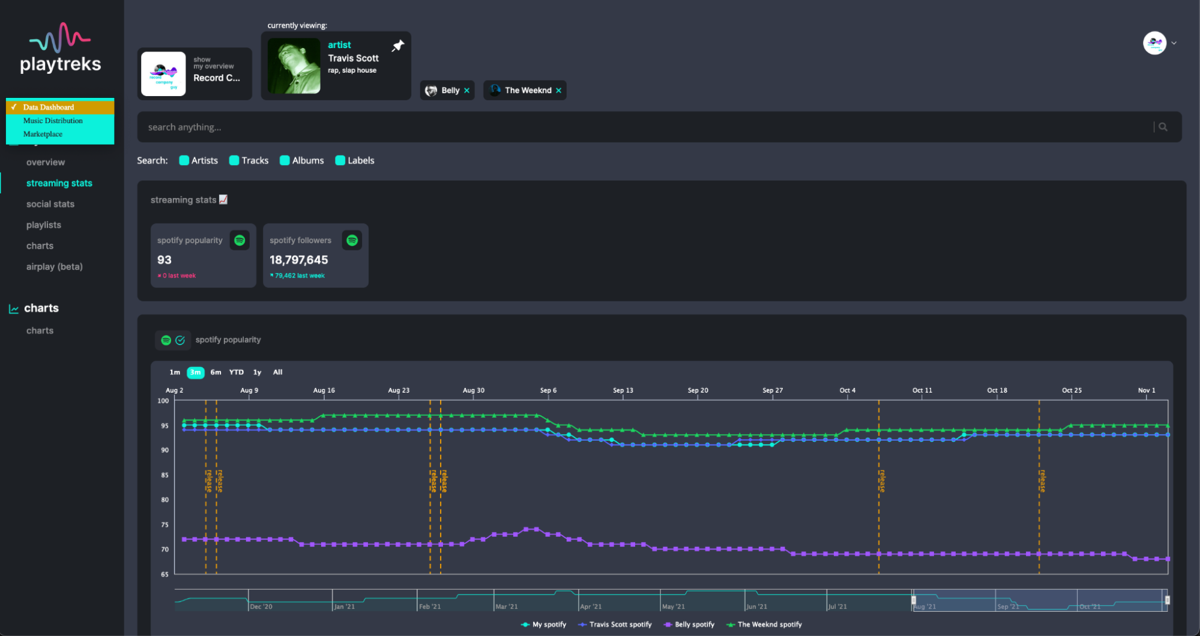The image size is (1200, 637).
Task: Click first release marker near Aug 5
Action: pos(206,487)
